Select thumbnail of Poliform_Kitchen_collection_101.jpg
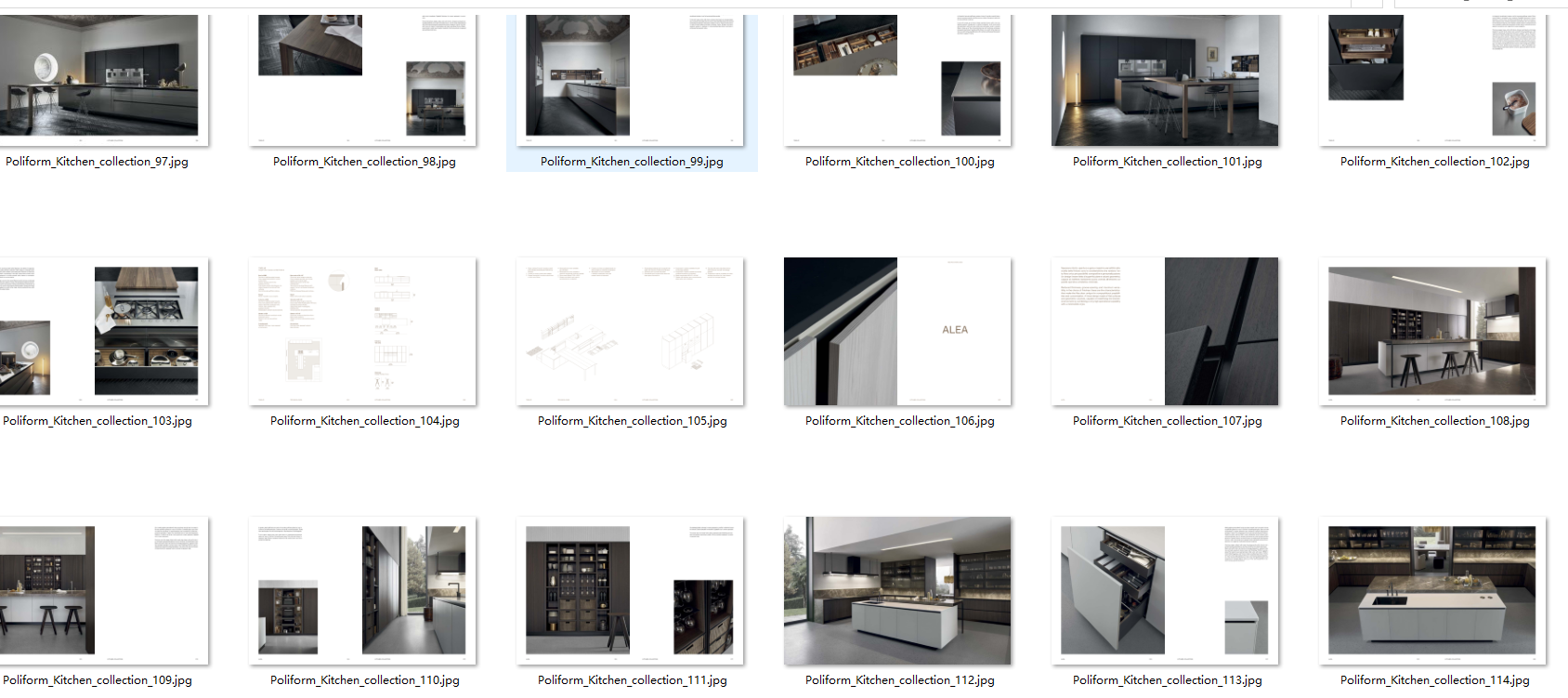1568x698 pixels. pos(1165,80)
